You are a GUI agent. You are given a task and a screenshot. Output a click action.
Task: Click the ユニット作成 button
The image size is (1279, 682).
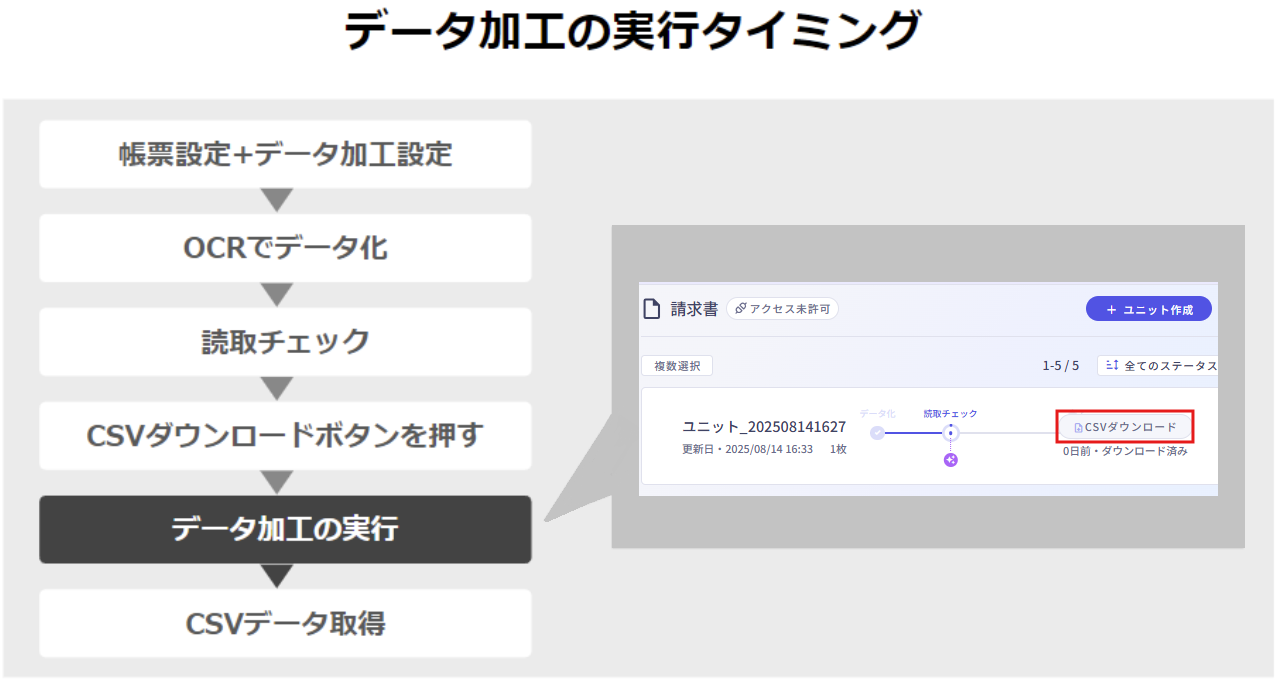click(x=1148, y=310)
